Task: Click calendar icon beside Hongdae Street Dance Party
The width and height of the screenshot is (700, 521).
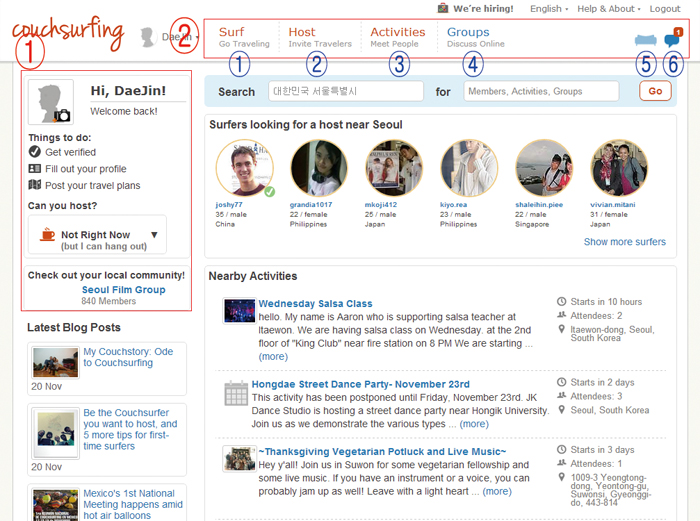Action: [236, 393]
